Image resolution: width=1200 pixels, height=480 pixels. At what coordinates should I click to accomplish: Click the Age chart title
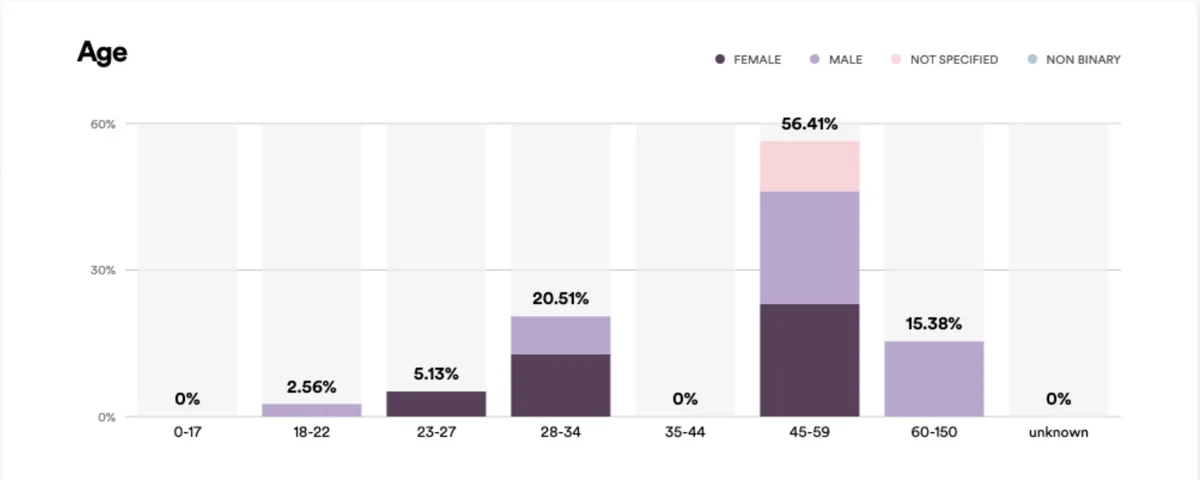point(102,53)
